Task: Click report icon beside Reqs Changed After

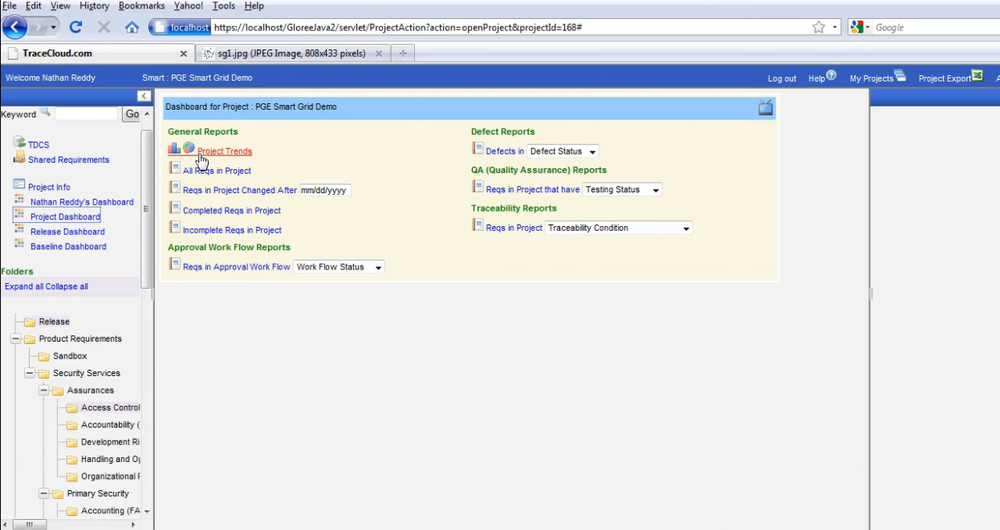Action: (175, 187)
